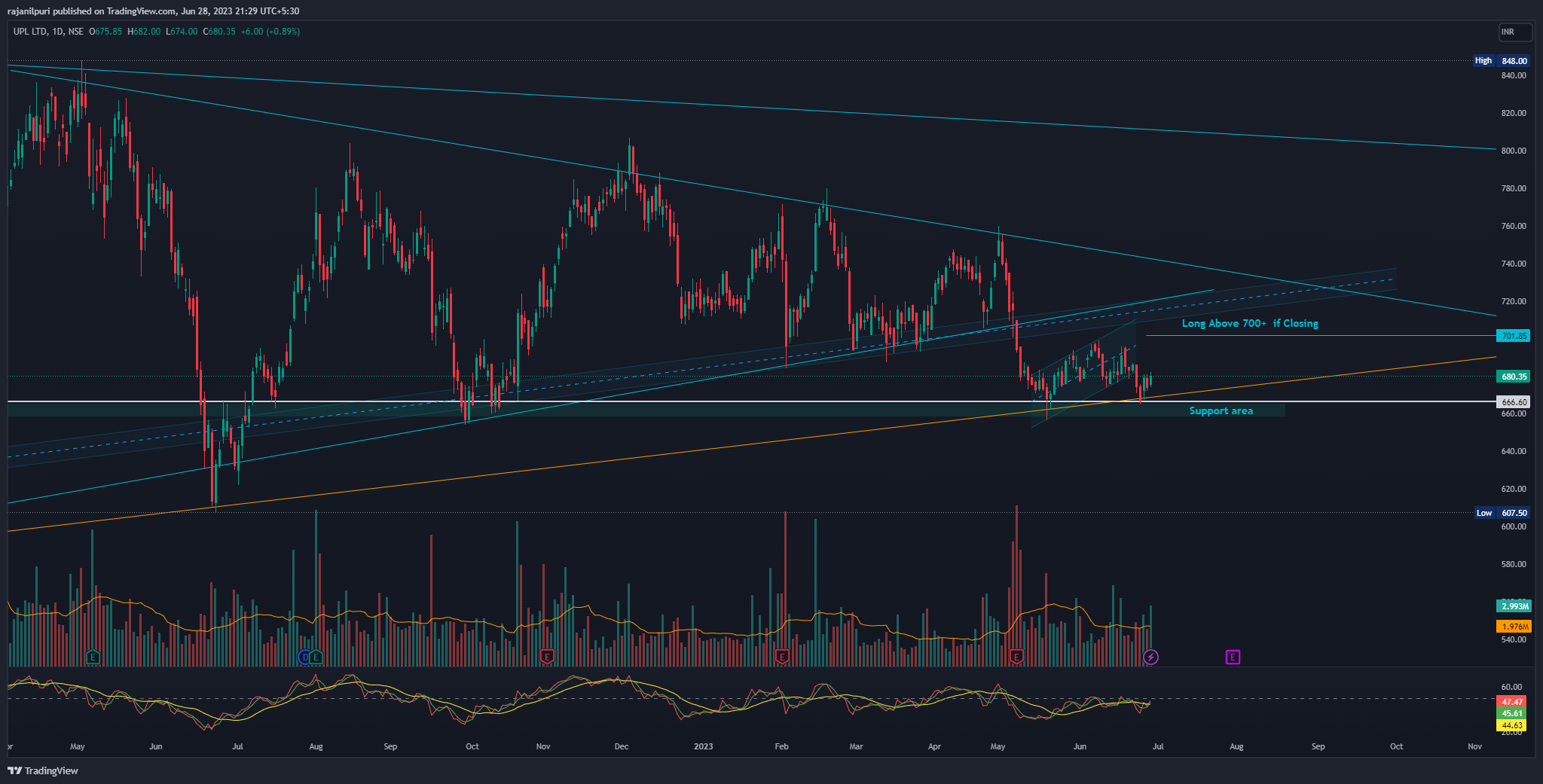Viewport: 1543px width, 784px height.
Task: Click the 2.993M volume value label
Action: point(1514,606)
